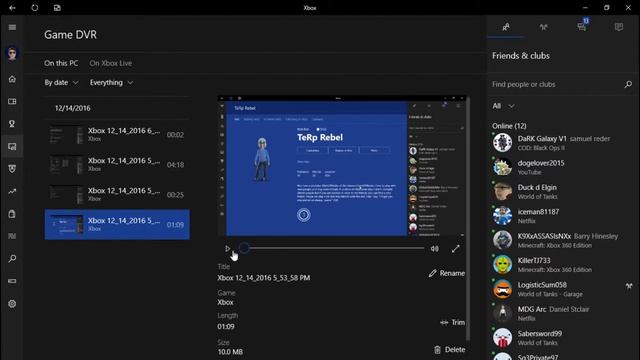Click party icon beside LogisticSum058
The image size is (640, 360).
[629, 286]
